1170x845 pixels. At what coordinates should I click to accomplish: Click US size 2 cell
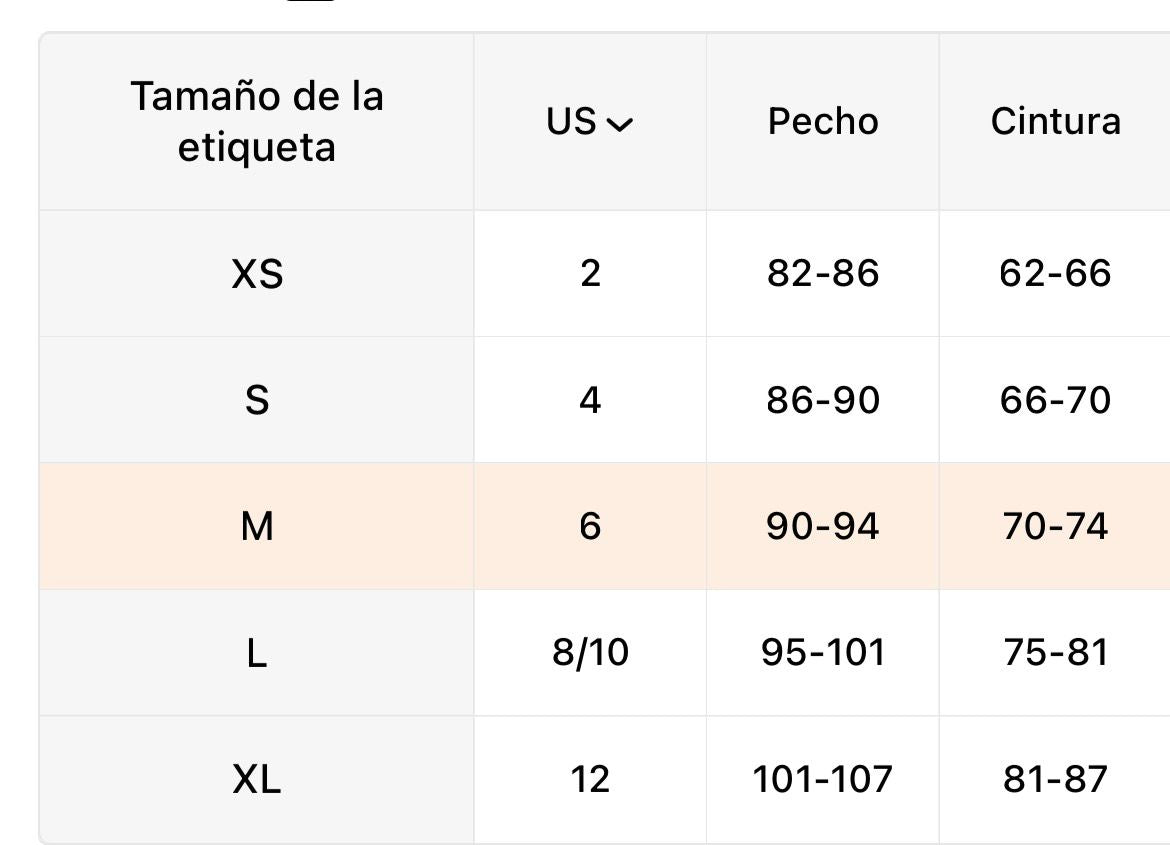point(590,274)
